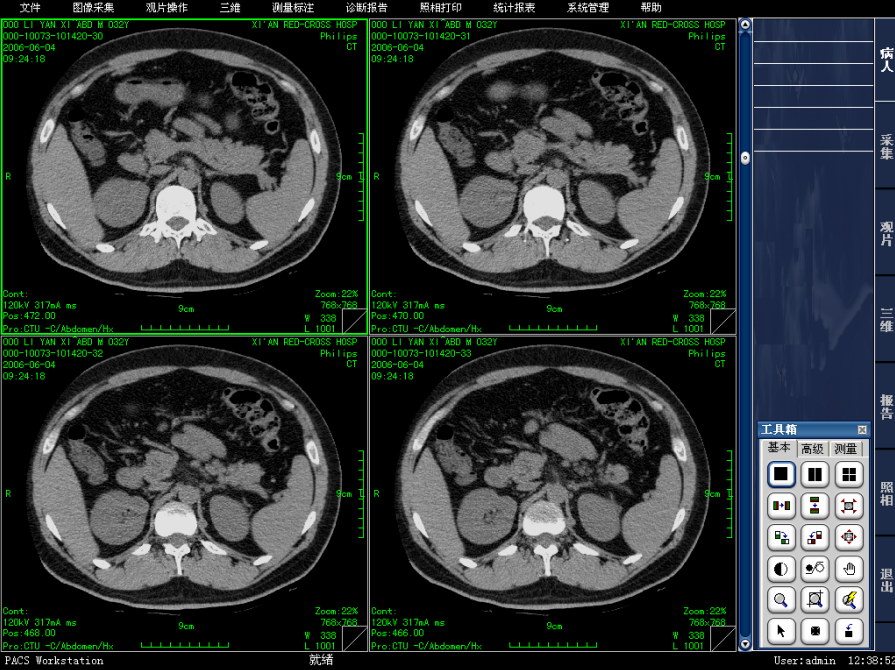Select the half-black circle contrast tool
Viewport: 895px width, 670px height.
point(781,568)
